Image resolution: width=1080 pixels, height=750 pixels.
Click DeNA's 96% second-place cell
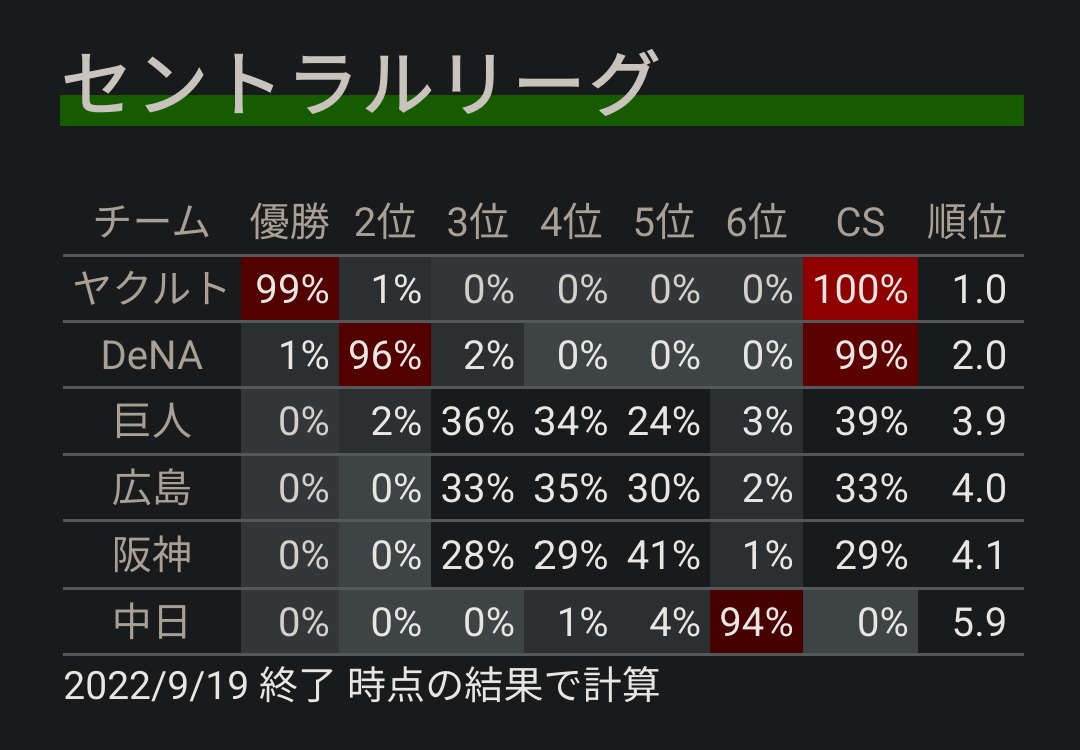click(384, 355)
